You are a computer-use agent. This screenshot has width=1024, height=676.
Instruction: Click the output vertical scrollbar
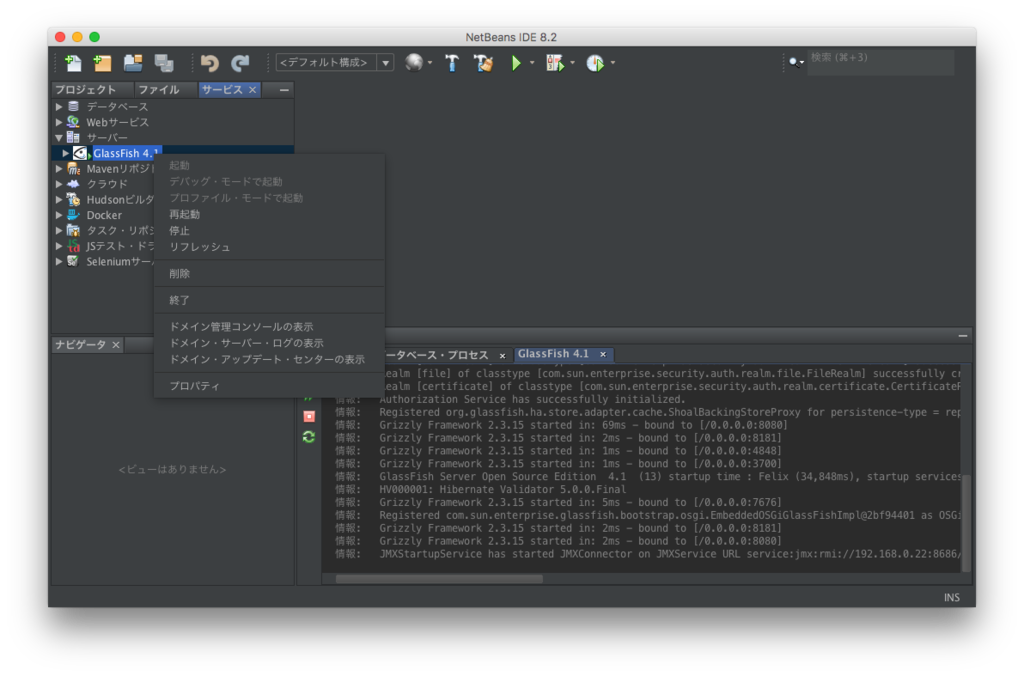point(966,523)
